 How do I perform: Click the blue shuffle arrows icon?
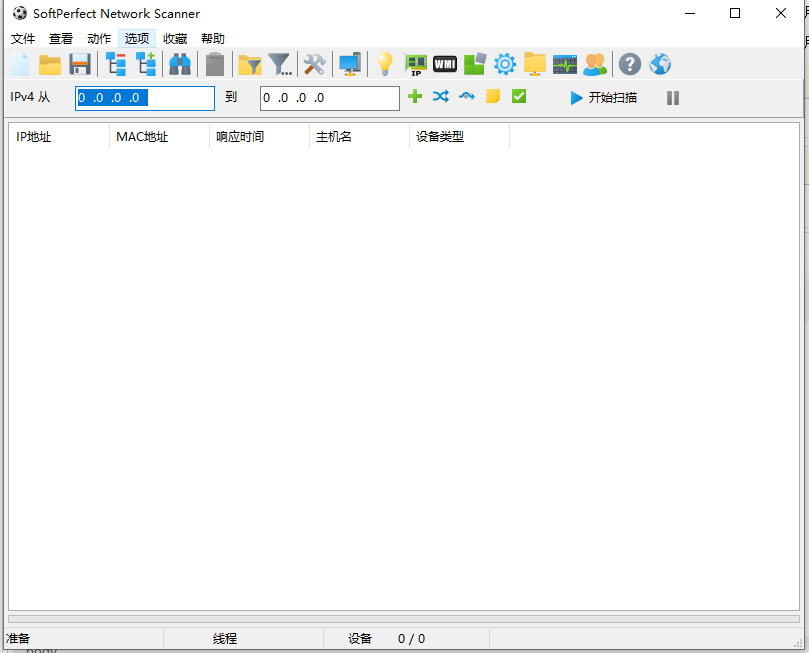[441, 96]
